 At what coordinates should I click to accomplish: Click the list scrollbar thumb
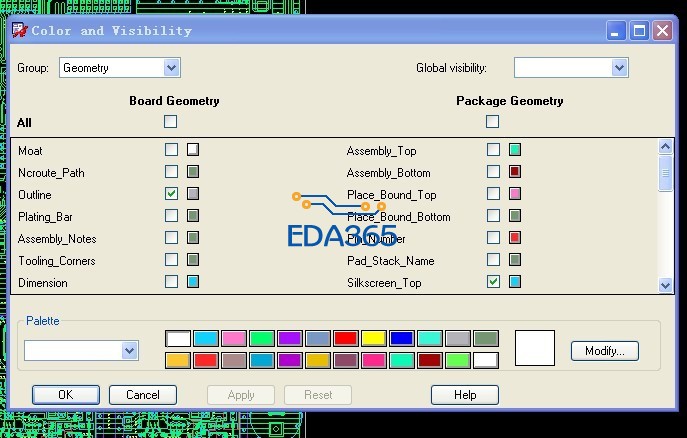tap(666, 173)
